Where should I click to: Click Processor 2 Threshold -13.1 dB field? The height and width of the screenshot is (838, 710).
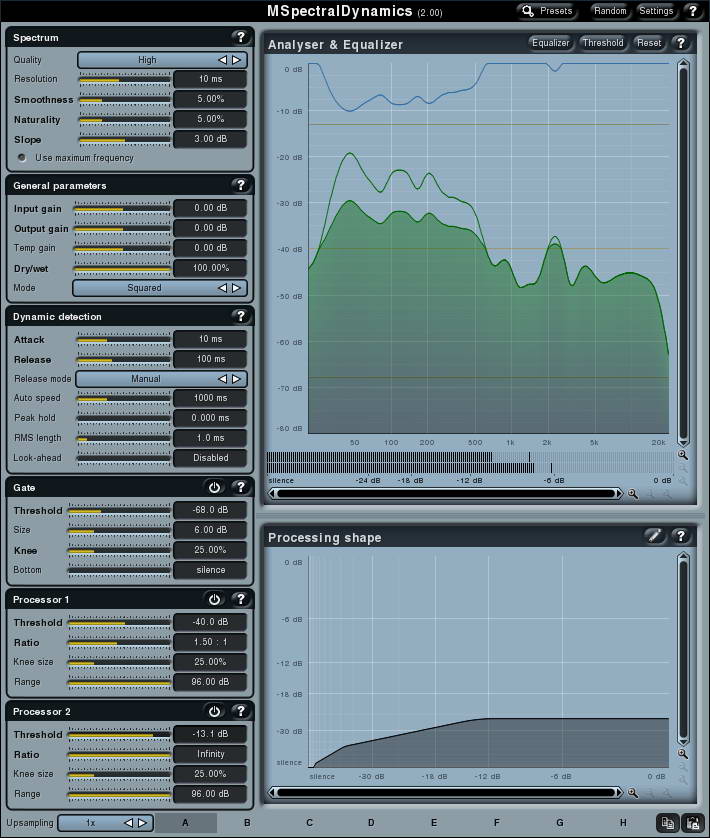click(210, 734)
